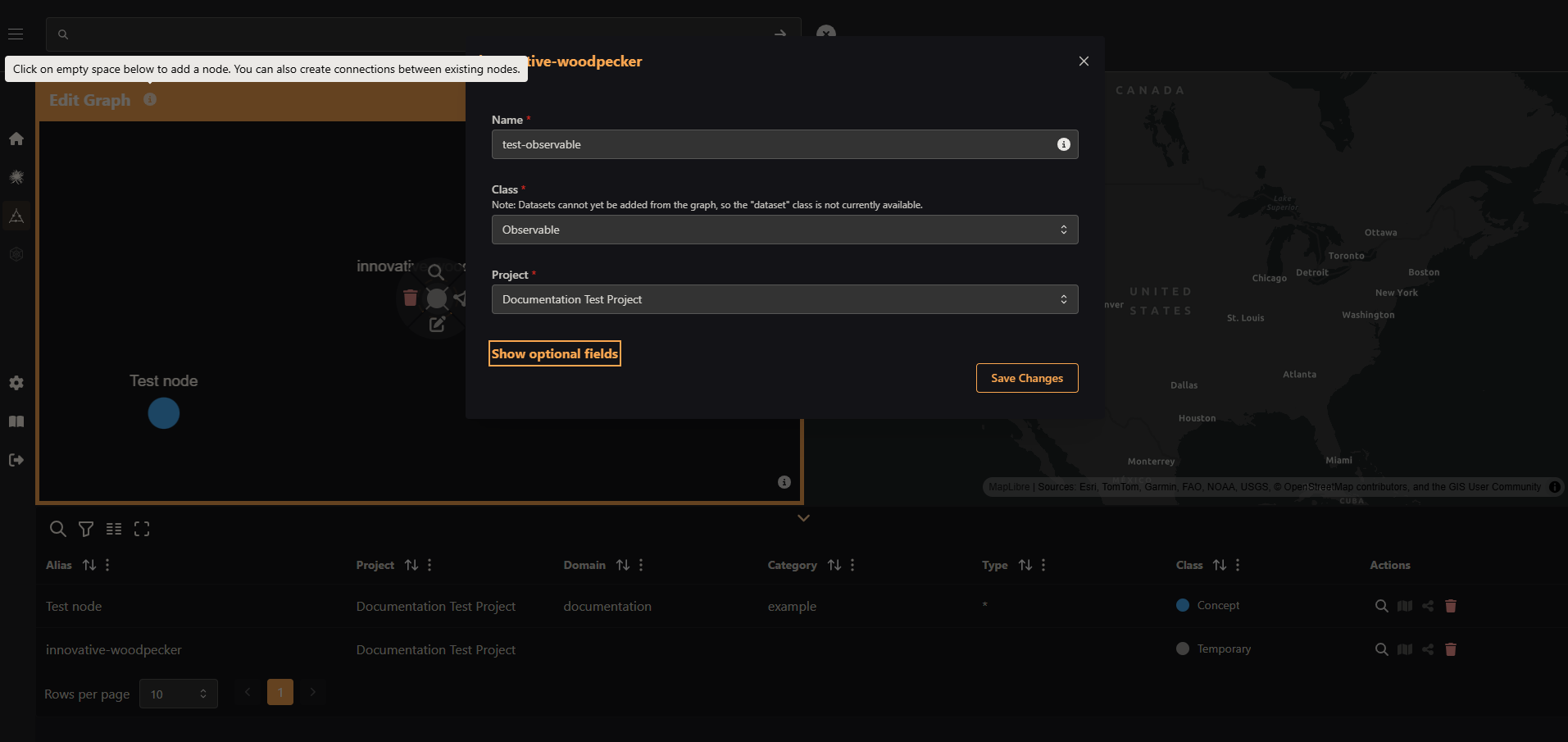The image size is (1568, 742).
Task: Click the info icon at the graph's bottom corner
Action: pos(784,482)
